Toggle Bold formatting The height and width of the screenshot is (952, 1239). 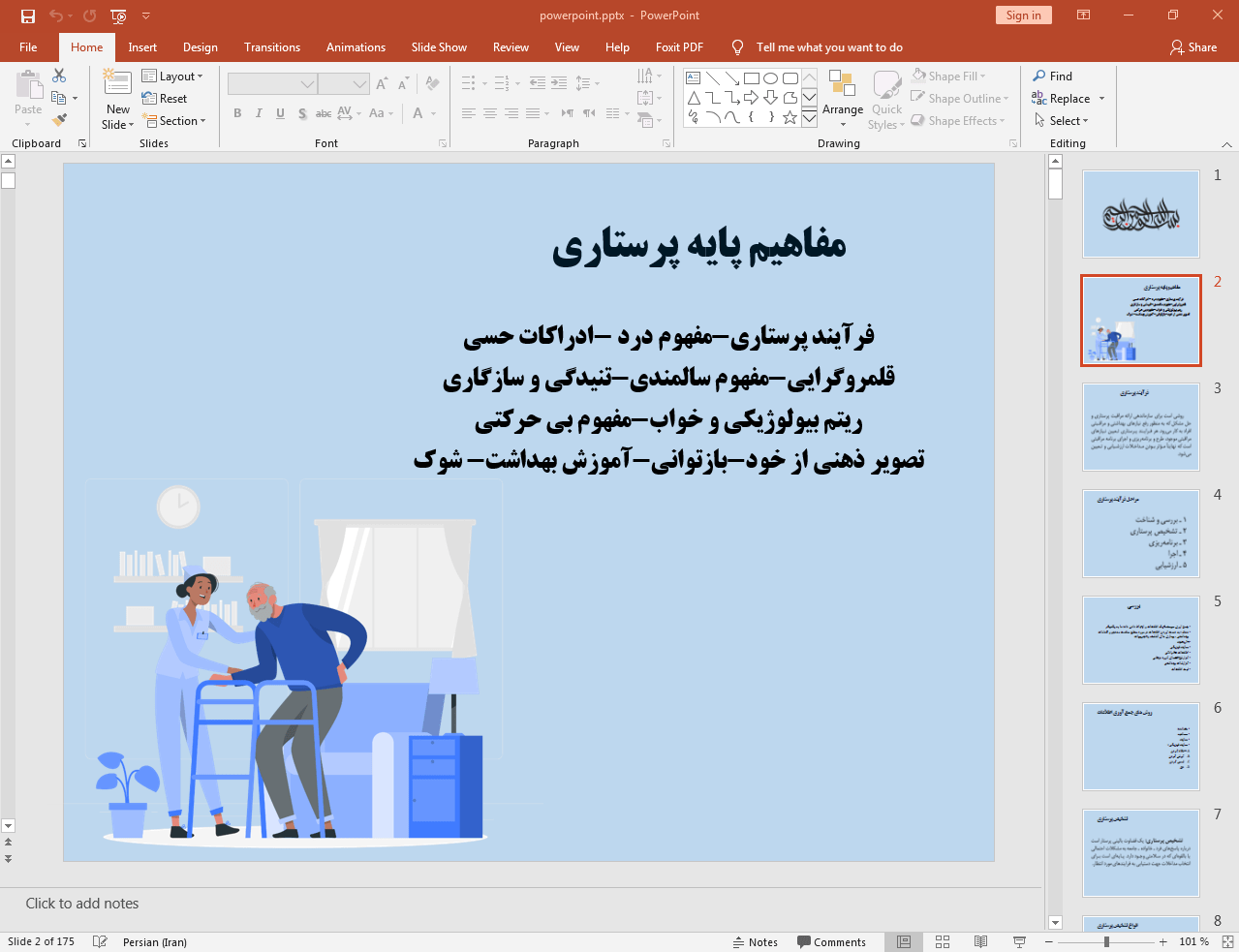pos(237,113)
